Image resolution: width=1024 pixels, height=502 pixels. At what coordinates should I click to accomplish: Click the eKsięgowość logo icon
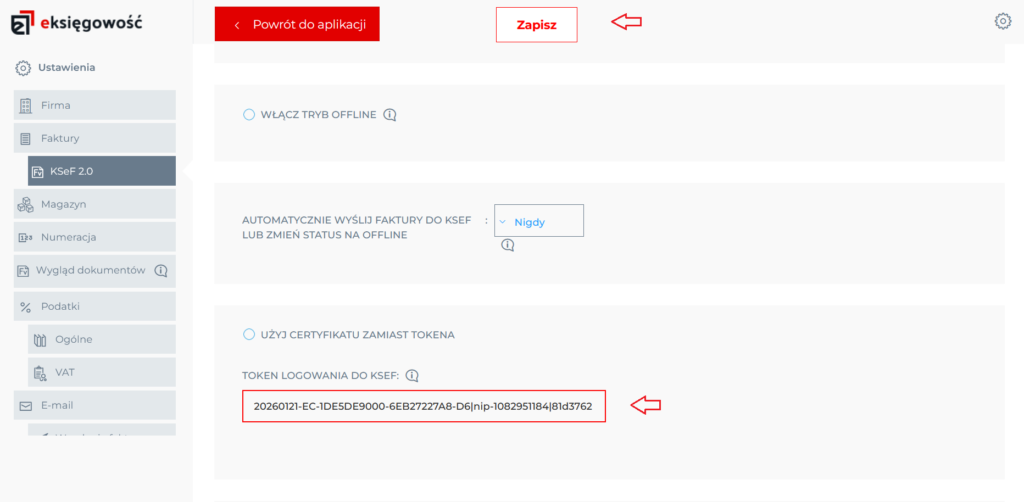coord(23,21)
